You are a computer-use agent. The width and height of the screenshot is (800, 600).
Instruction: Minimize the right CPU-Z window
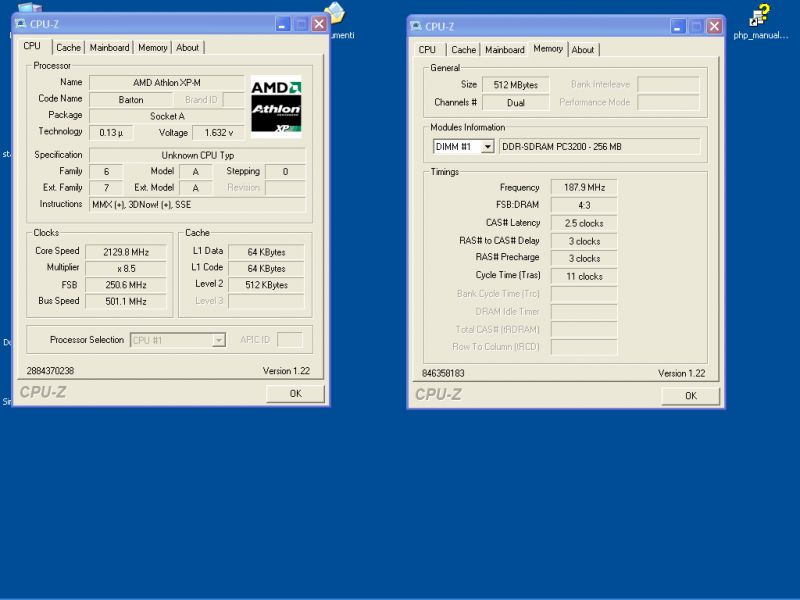pos(678,26)
